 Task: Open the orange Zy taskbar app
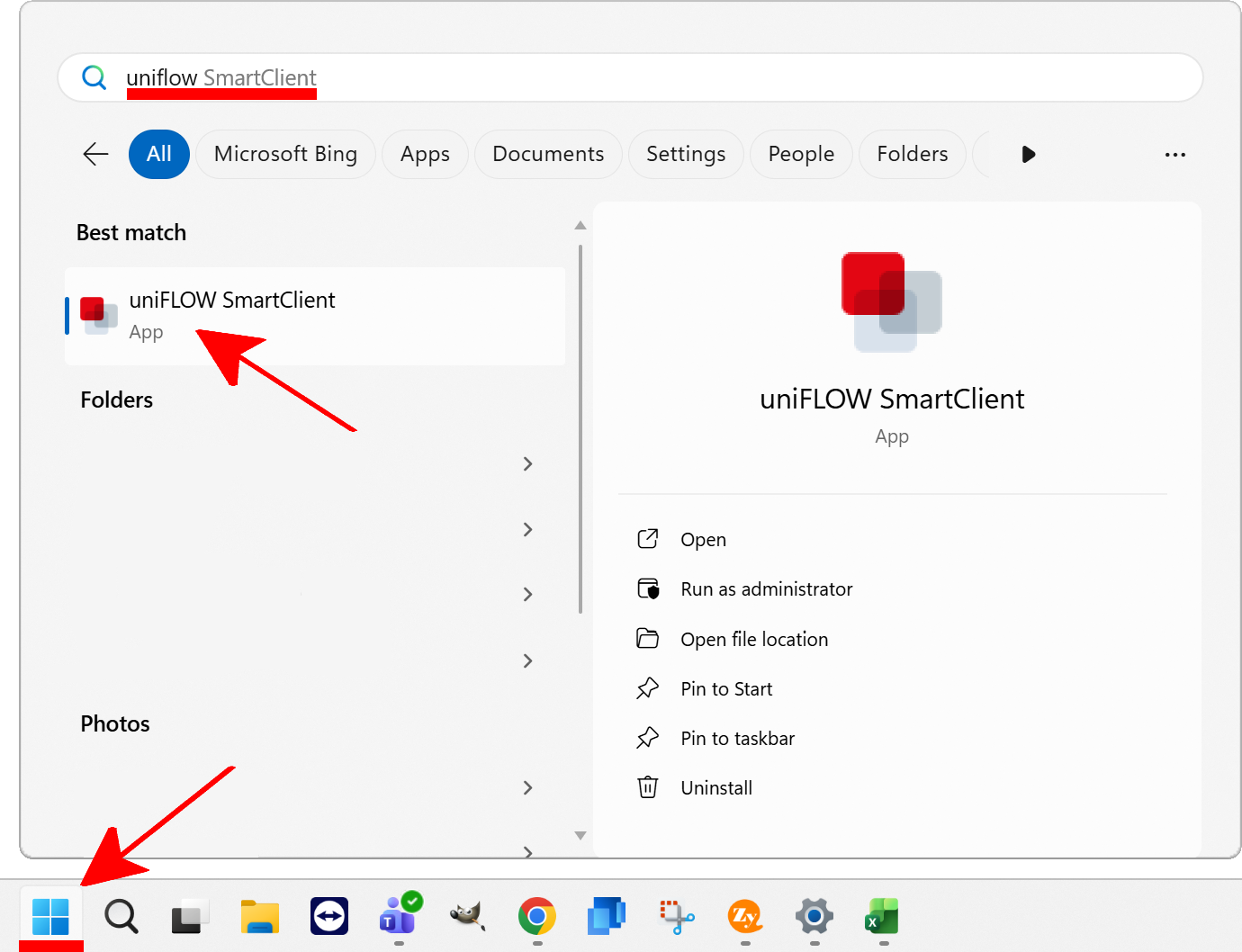(745, 917)
